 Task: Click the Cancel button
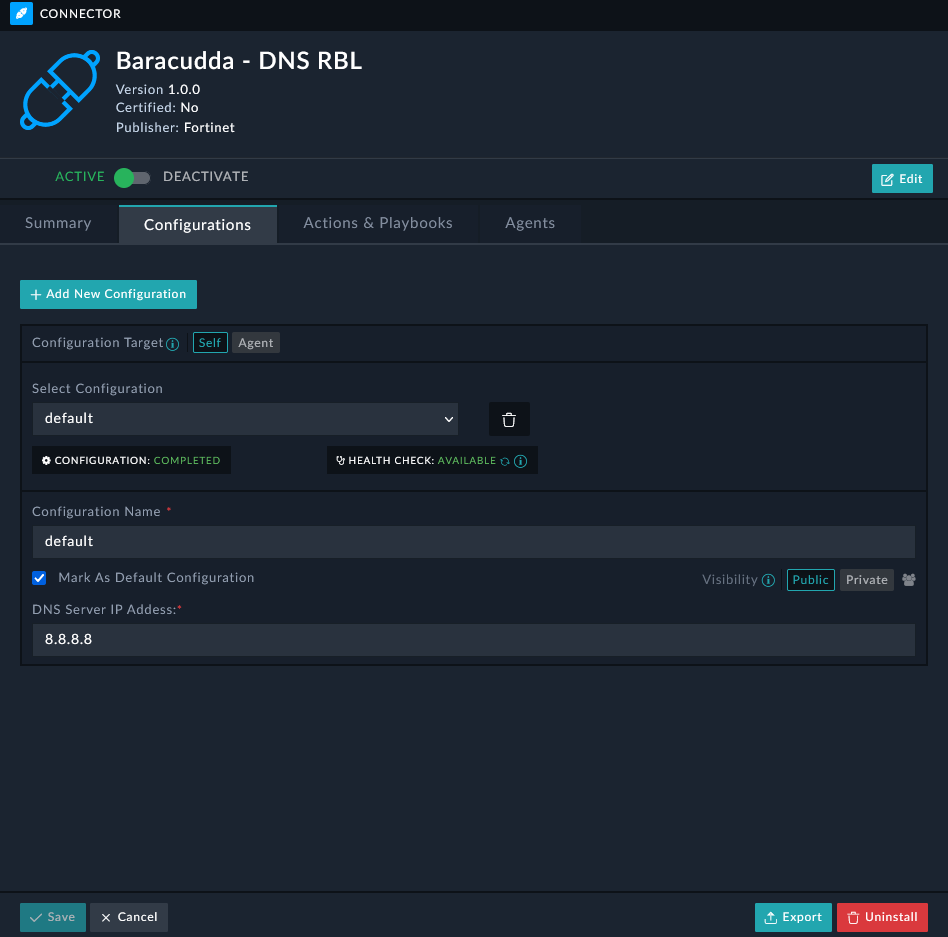tap(129, 918)
